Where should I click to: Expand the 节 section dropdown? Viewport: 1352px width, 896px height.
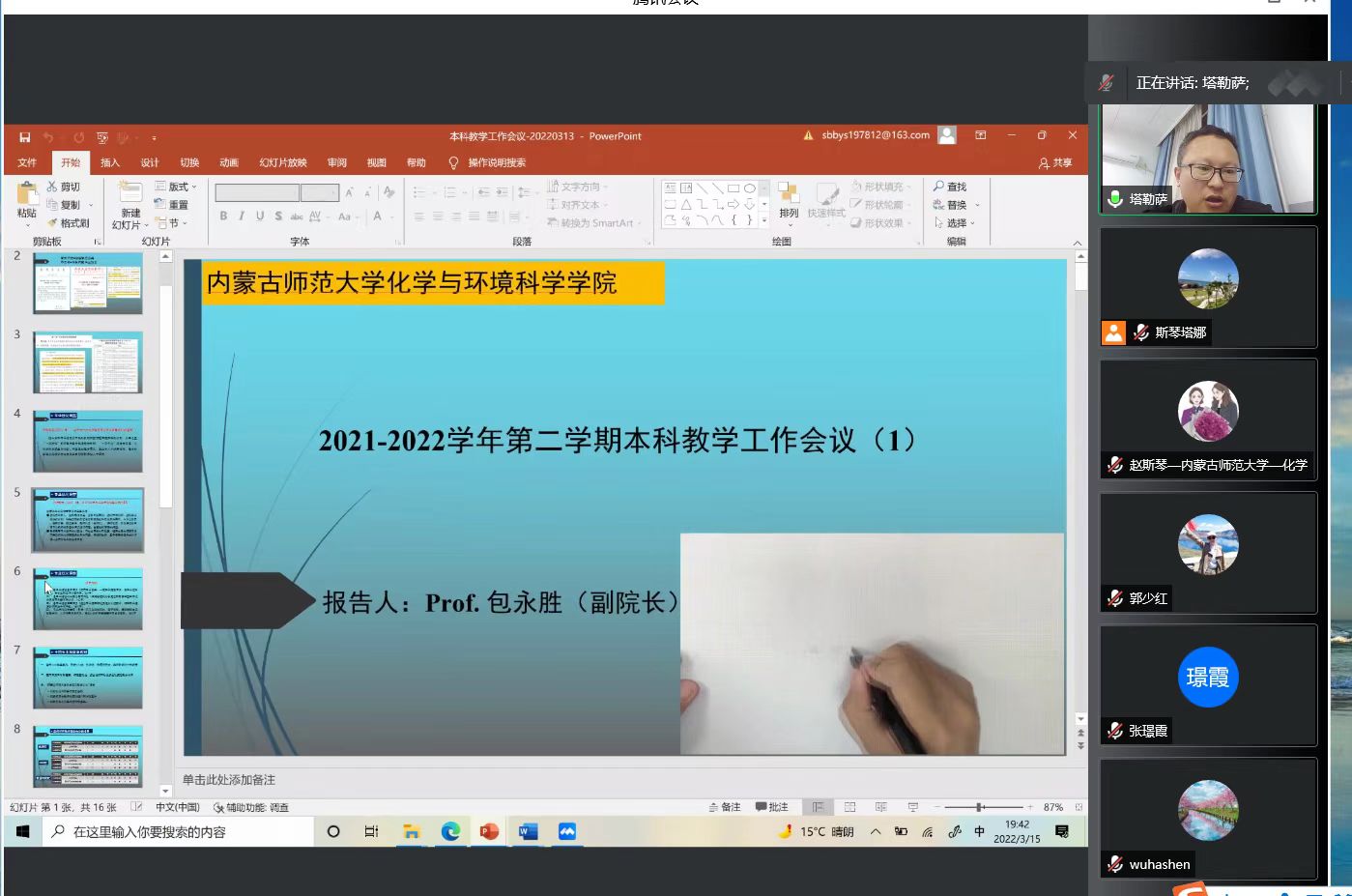(173, 223)
